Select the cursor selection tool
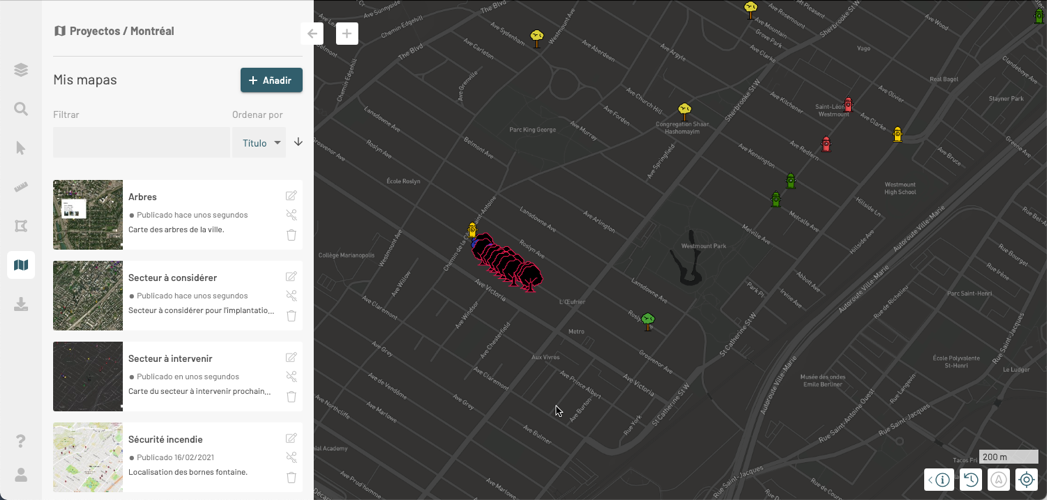The image size is (1047, 500). coord(21,148)
